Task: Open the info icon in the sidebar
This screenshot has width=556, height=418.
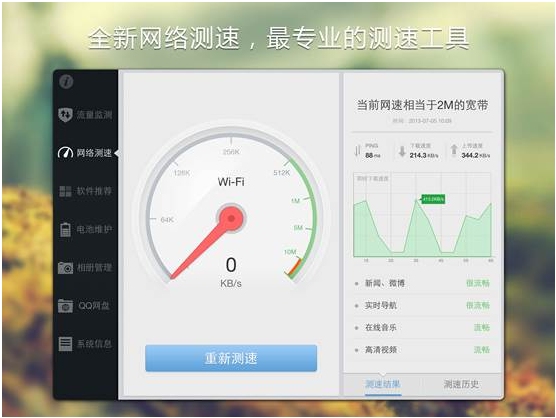Action: pos(66,82)
